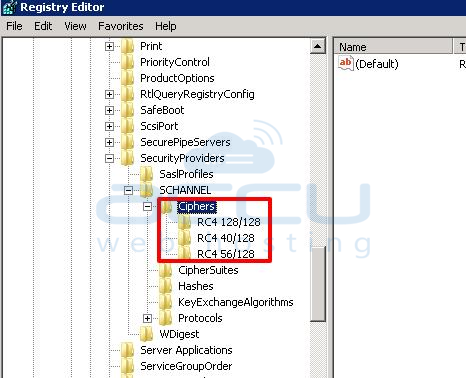Collapse the SecurityProviders key

coord(109,158)
